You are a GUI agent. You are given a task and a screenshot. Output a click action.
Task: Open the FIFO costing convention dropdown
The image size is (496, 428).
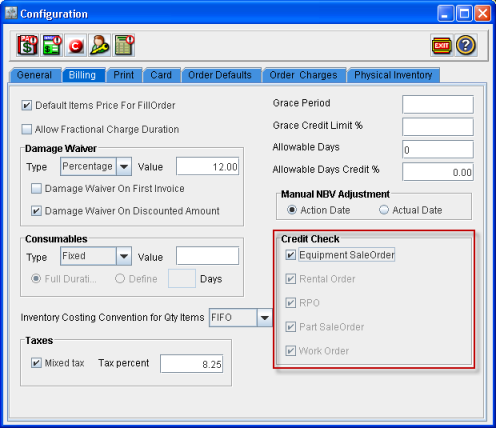click(265, 317)
